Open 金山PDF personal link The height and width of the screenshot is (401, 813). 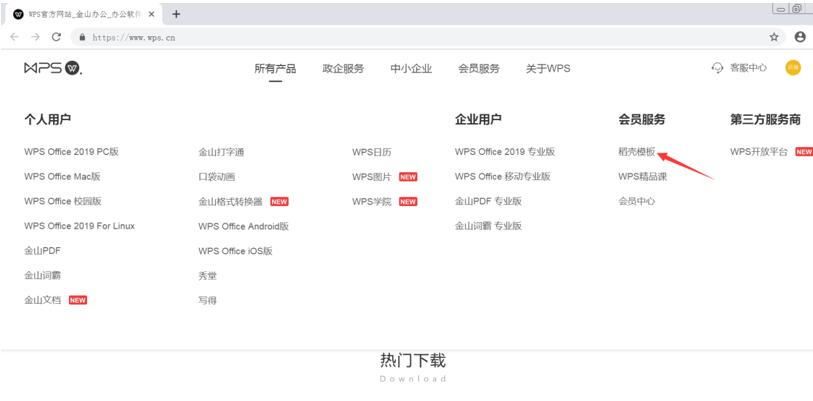coord(43,251)
